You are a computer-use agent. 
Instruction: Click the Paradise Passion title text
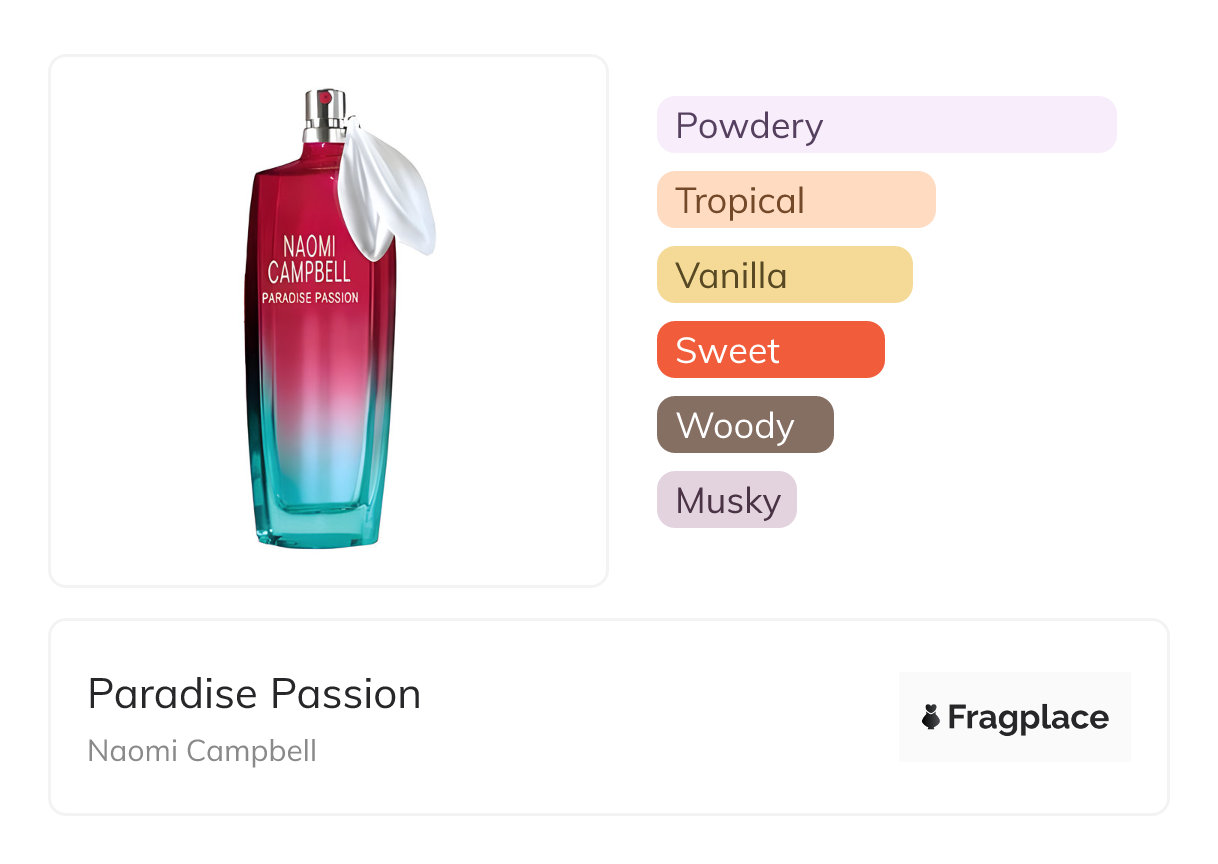point(254,694)
